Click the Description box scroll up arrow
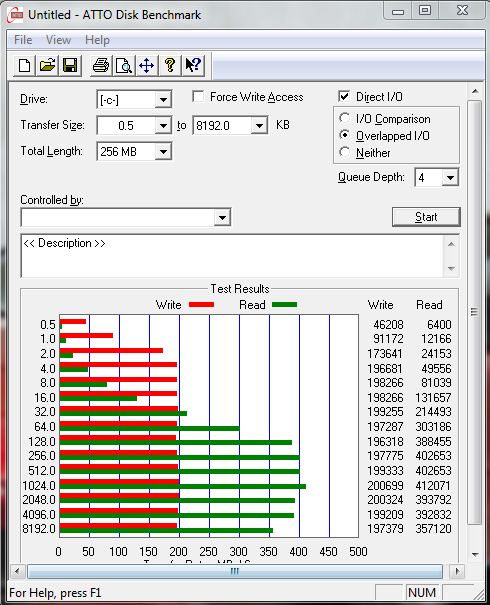The width and height of the screenshot is (490, 605). tap(451, 244)
